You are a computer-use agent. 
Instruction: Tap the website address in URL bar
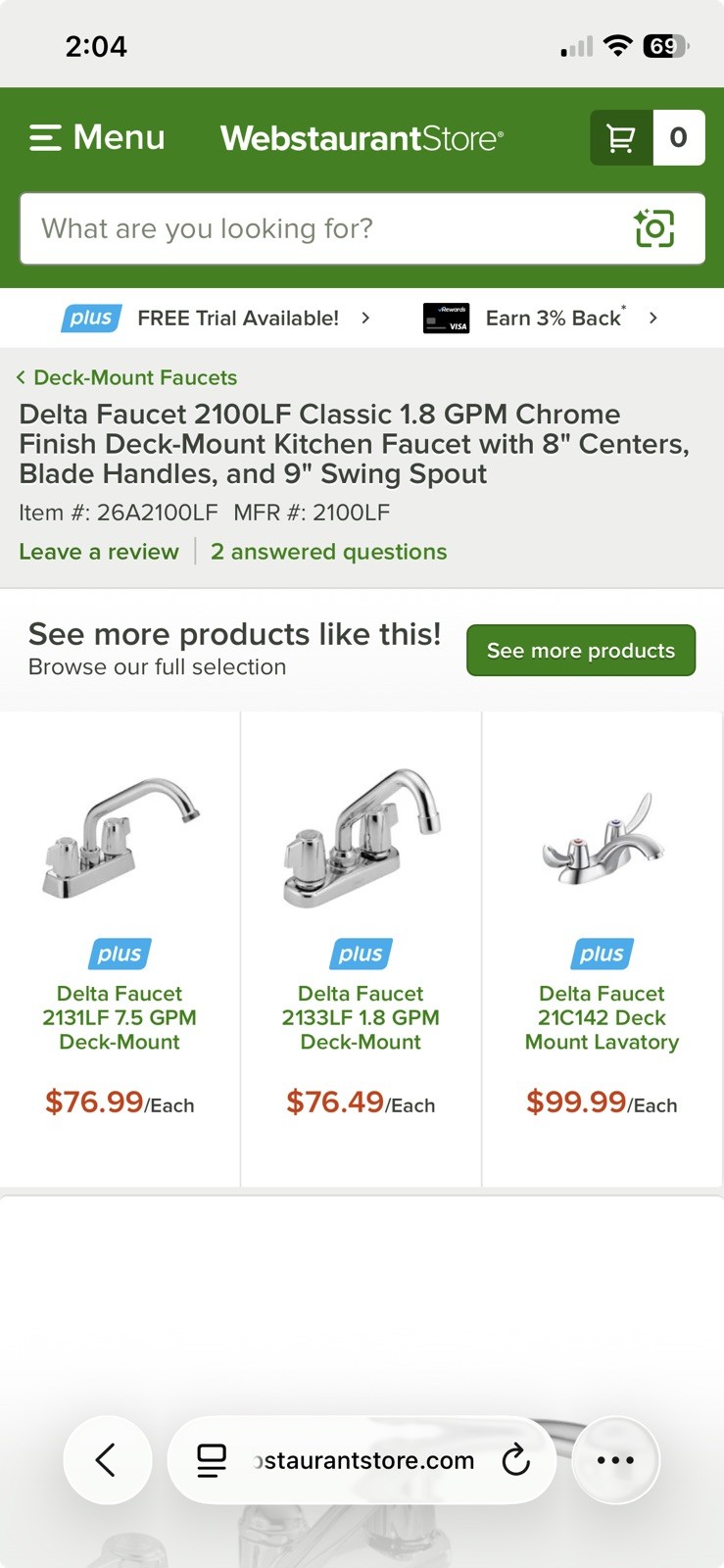364,1460
